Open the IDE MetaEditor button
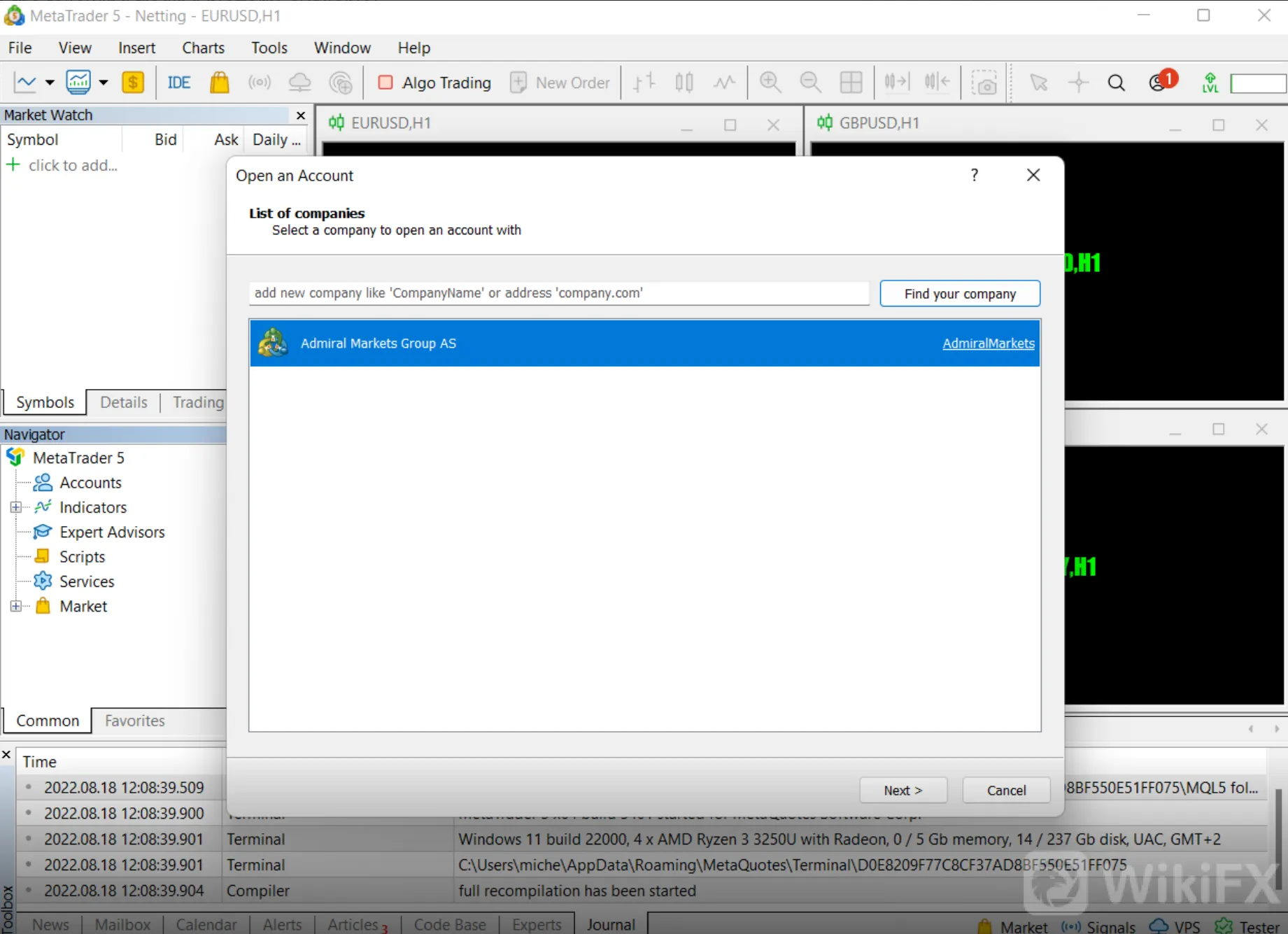 179,83
